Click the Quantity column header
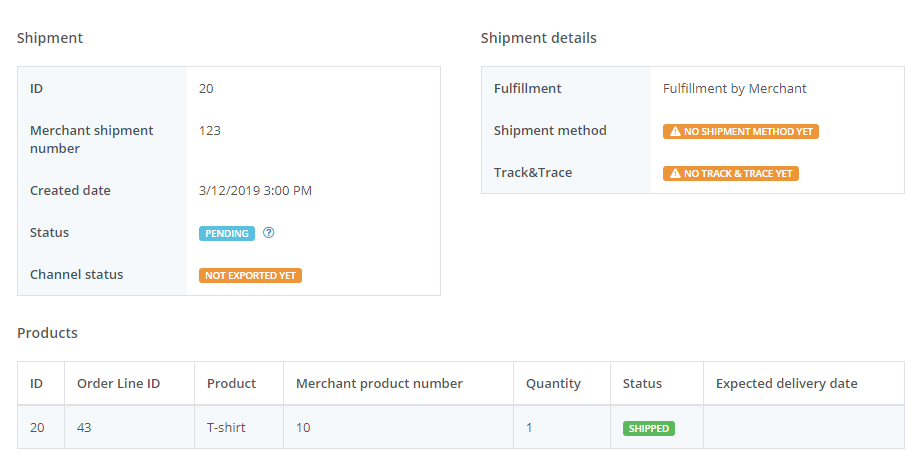 (553, 383)
